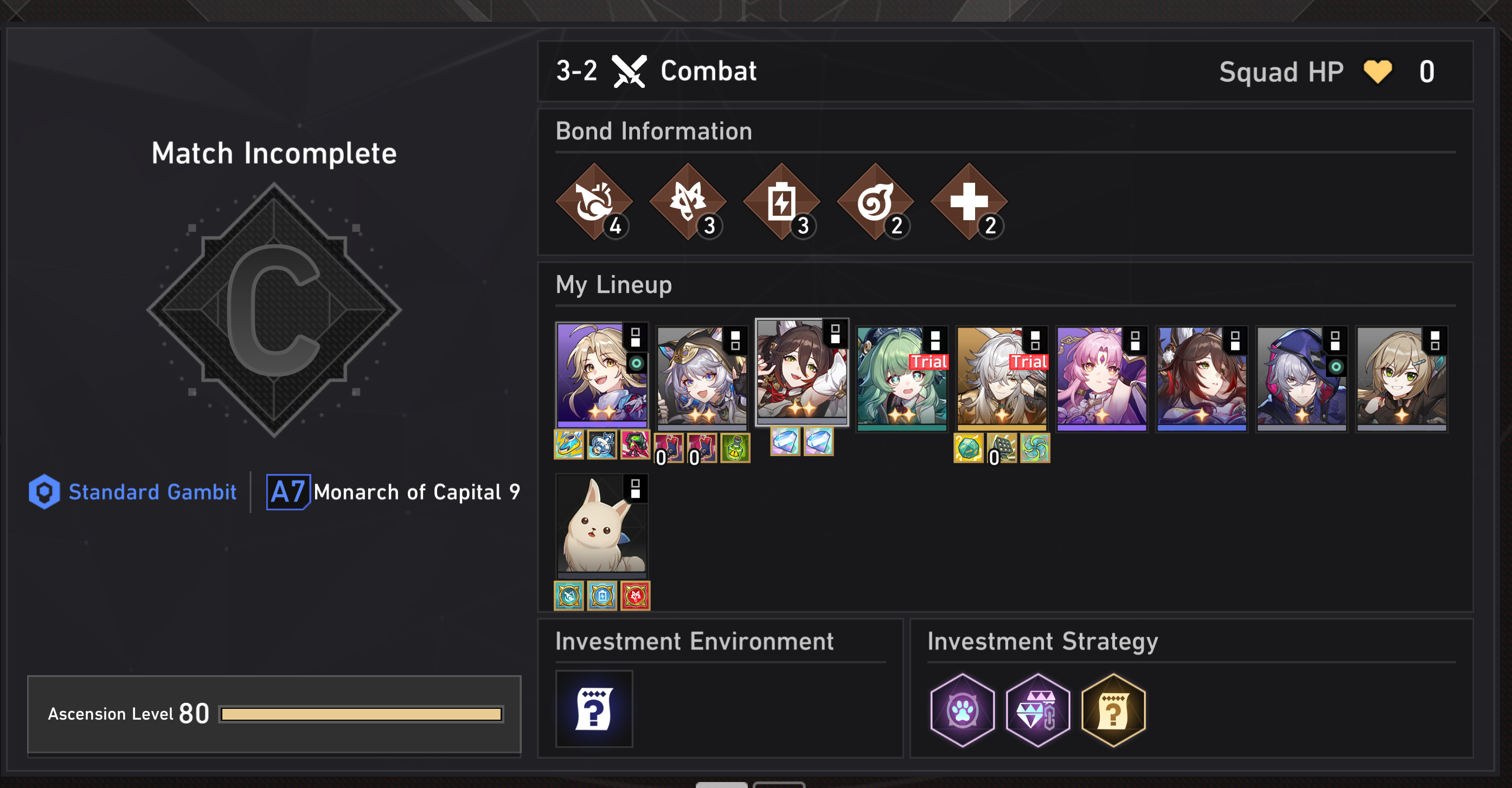Click the A7 rank badge
This screenshot has width=1512, height=788.
point(288,492)
